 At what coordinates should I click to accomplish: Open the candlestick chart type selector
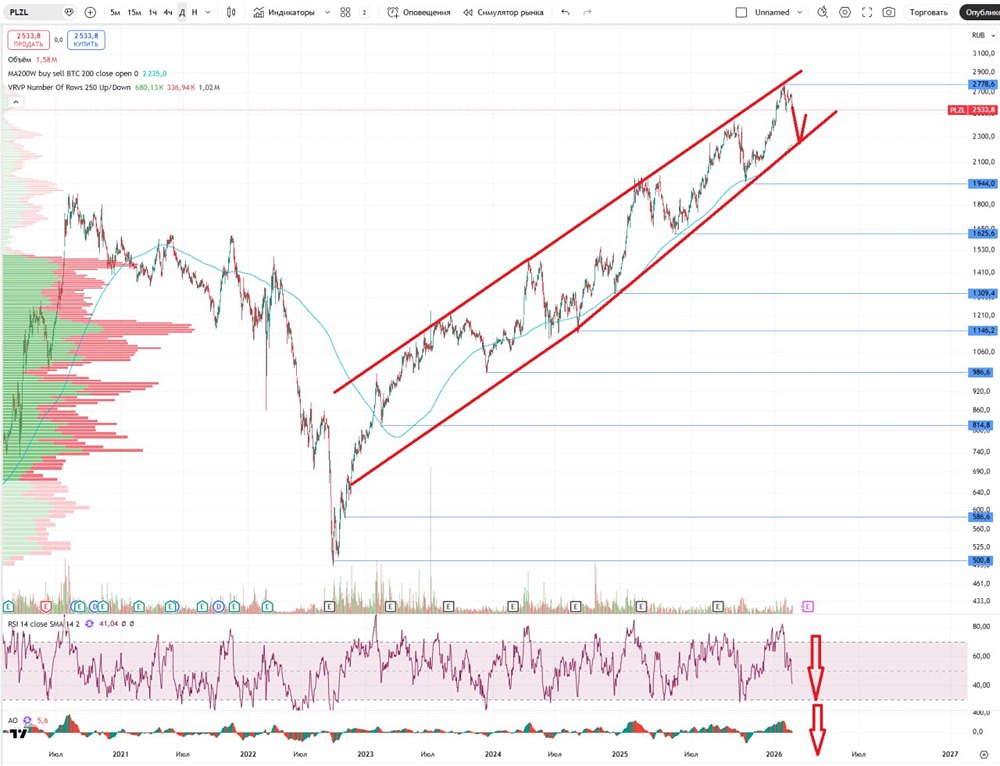[x=231, y=12]
